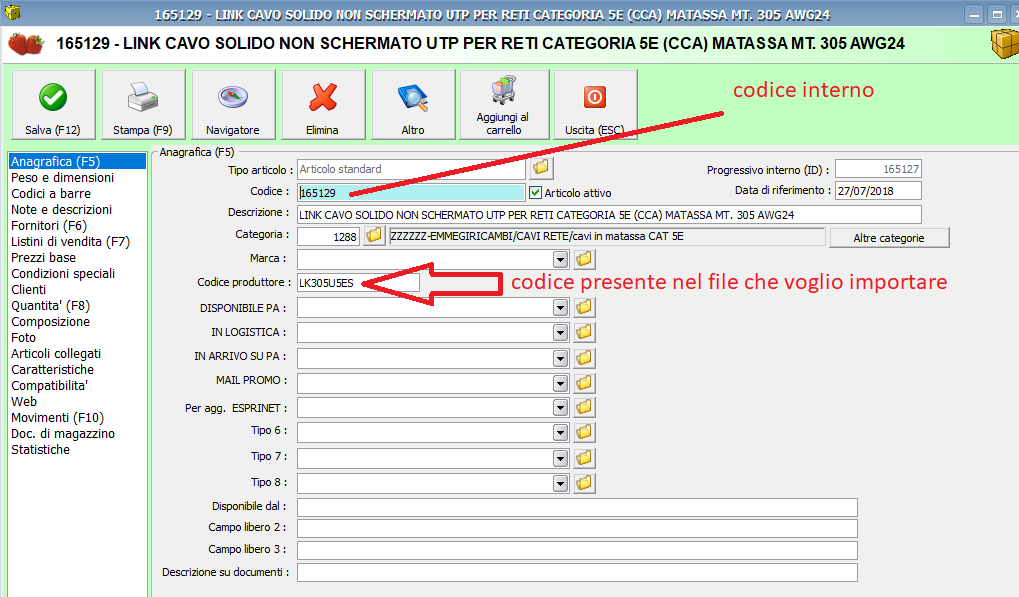
Task: Click the Elimina red X button
Action: [x=322, y=105]
